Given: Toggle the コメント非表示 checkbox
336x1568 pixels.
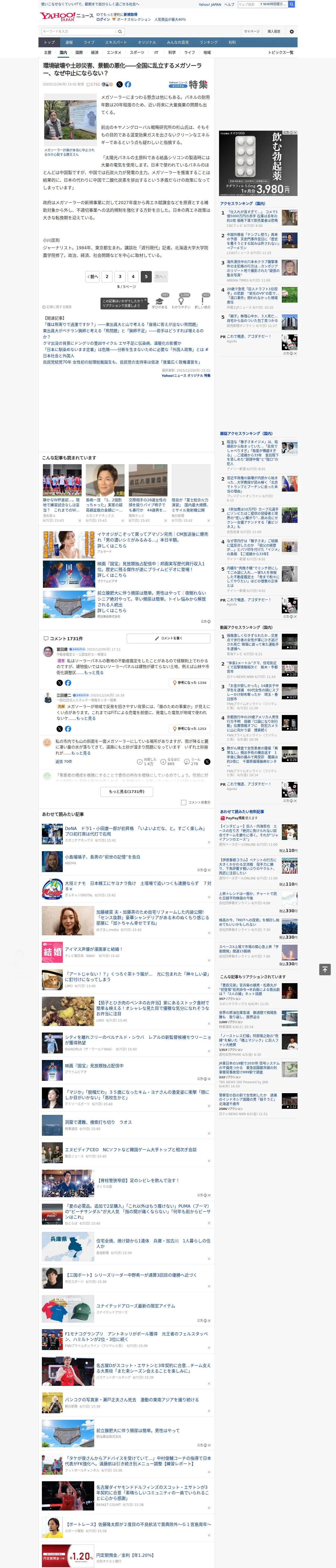Looking at the screenshot, I should 183,802.
